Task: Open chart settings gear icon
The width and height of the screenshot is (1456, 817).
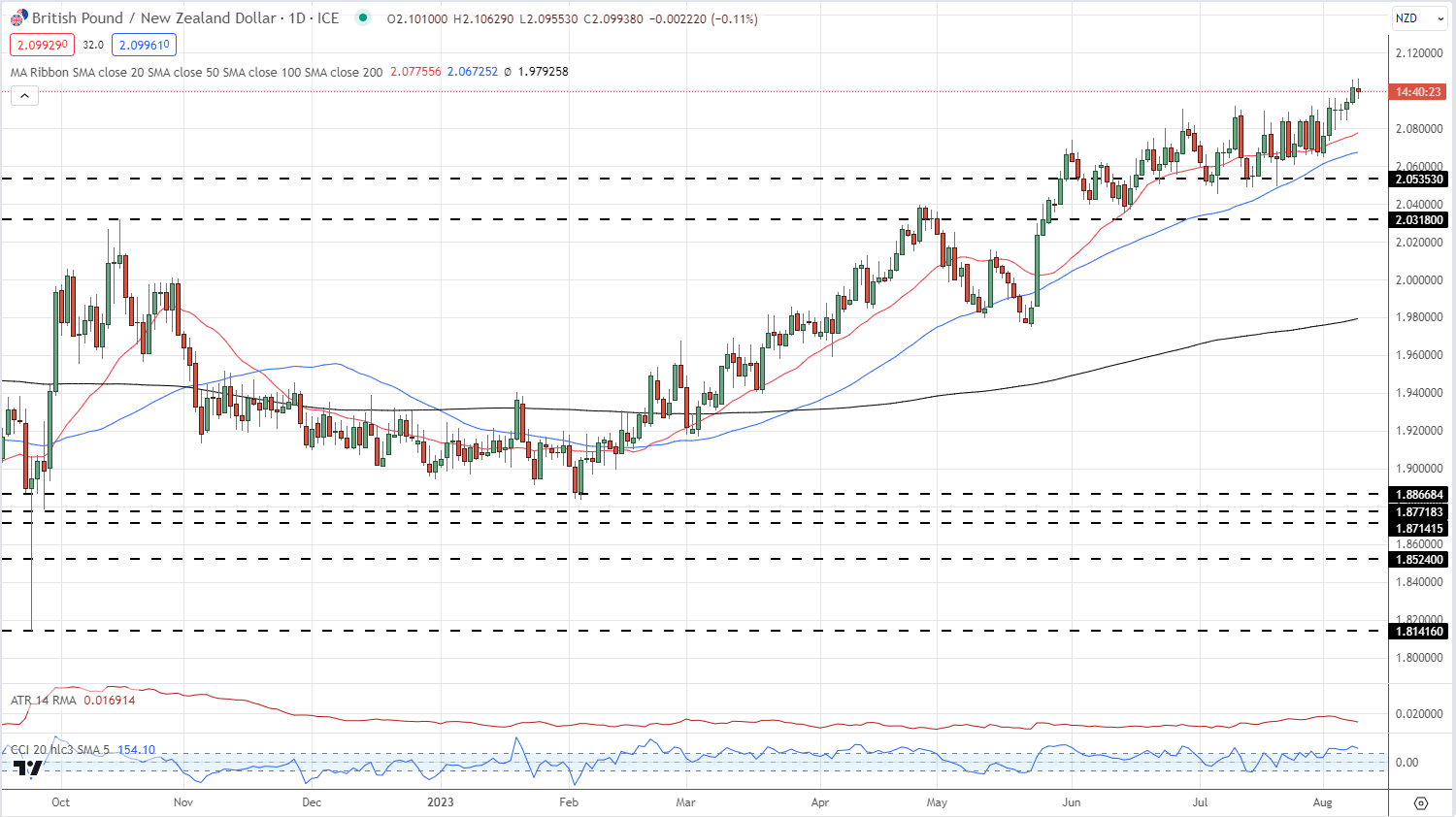Action: click(1421, 803)
